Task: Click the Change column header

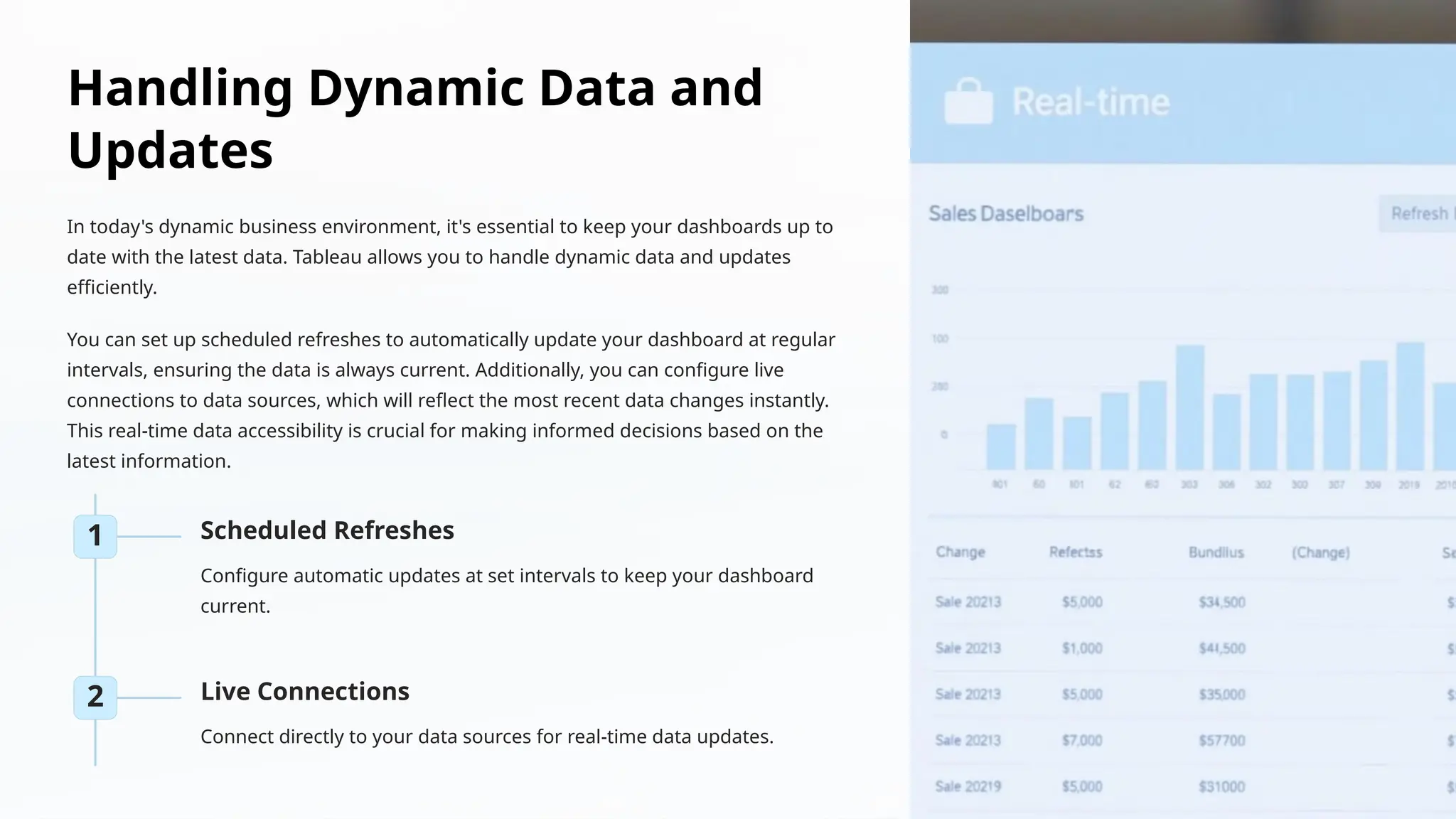Action: [960, 552]
